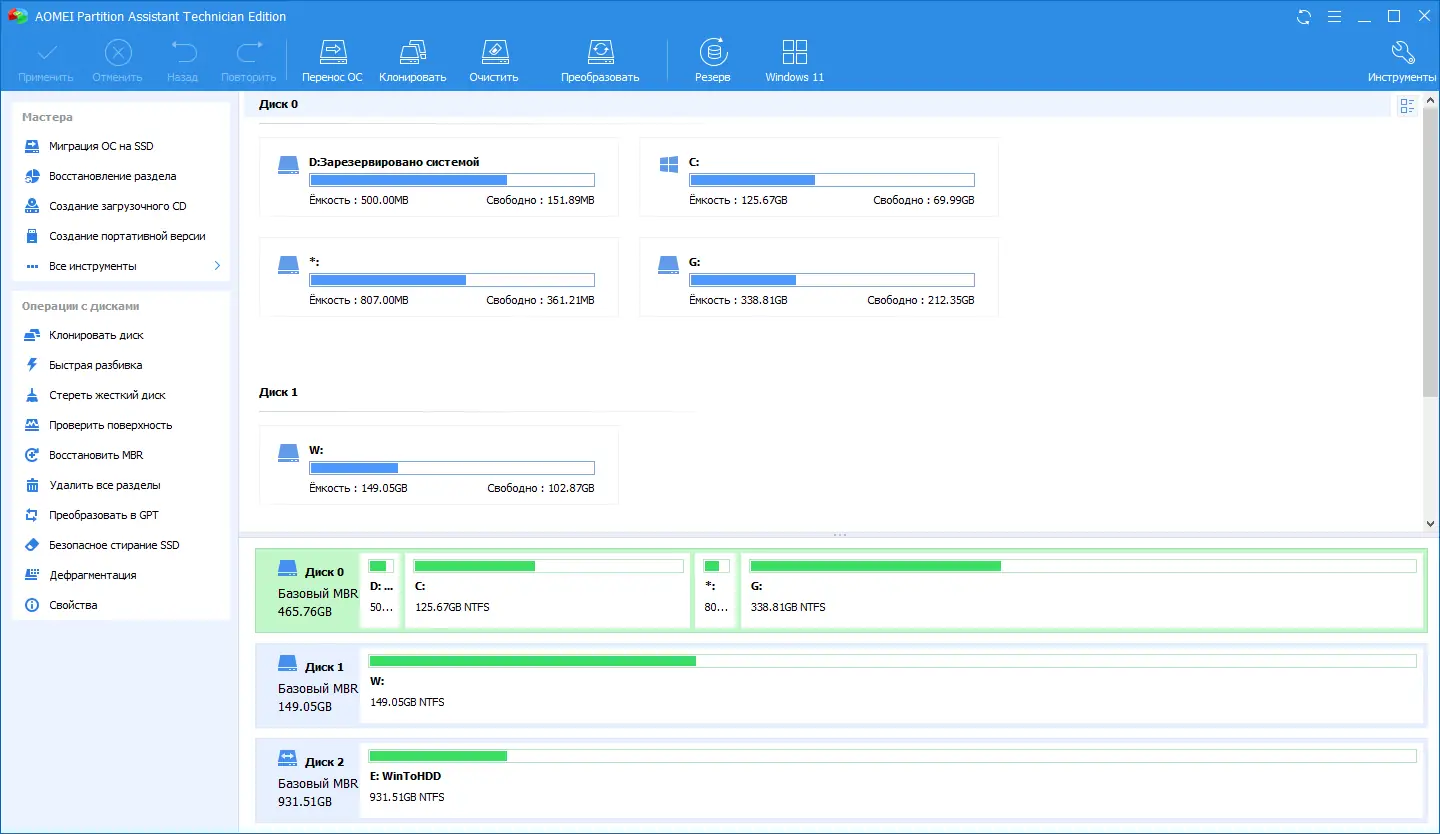Image resolution: width=1440 pixels, height=834 pixels.
Task: Open the Перенос ОС migration tool
Action: 332,57
